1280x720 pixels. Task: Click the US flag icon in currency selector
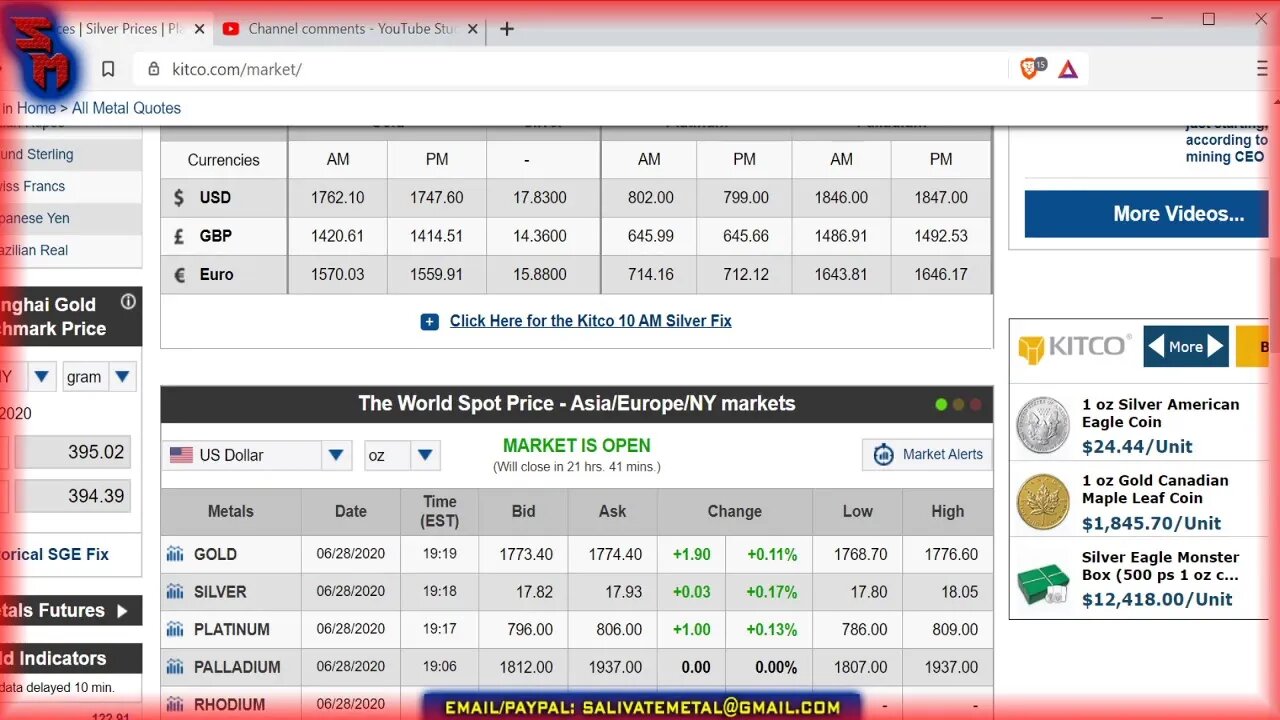[181, 455]
